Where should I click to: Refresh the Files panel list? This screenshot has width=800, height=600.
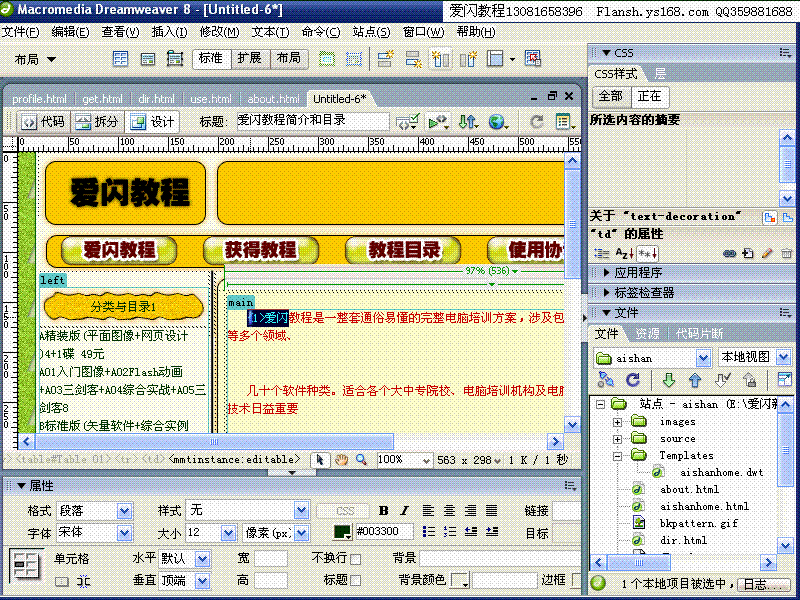(x=633, y=380)
